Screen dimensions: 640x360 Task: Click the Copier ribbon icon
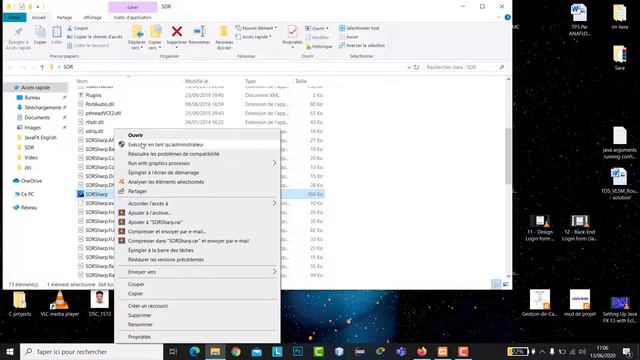(40, 32)
